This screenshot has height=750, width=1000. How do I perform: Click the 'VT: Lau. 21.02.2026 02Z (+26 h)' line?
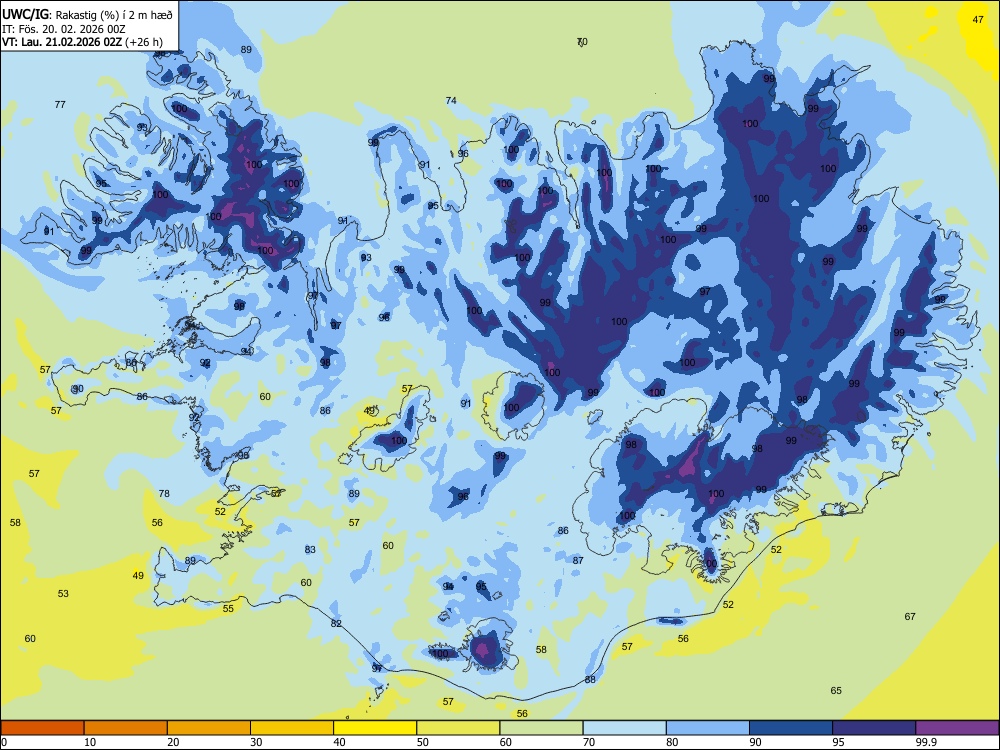point(82,43)
